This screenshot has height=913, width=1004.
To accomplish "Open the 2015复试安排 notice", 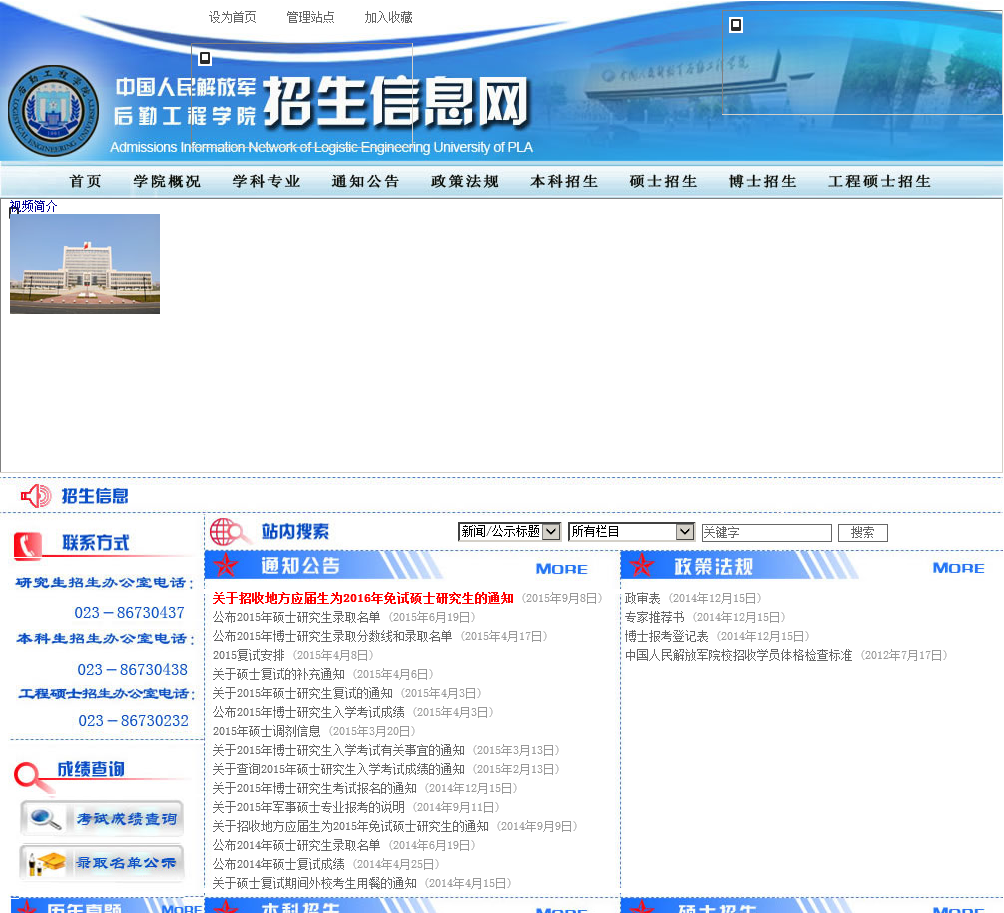I will (x=248, y=655).
